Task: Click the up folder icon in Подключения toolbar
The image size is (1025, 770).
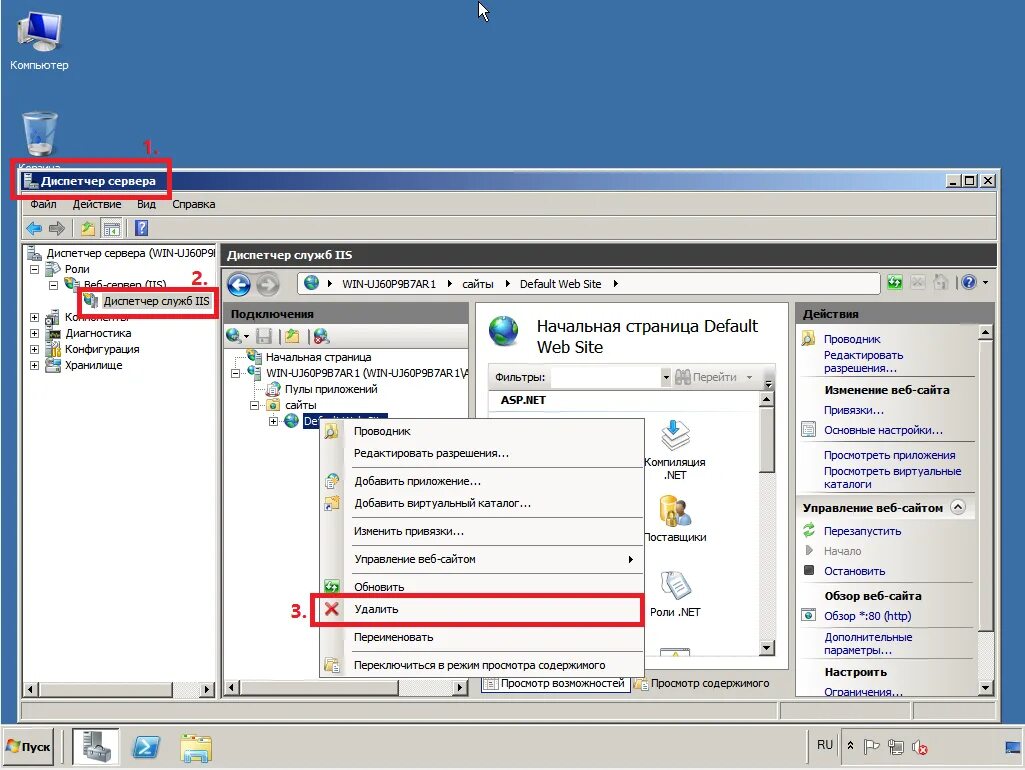Action: click(x=292, y=336)
